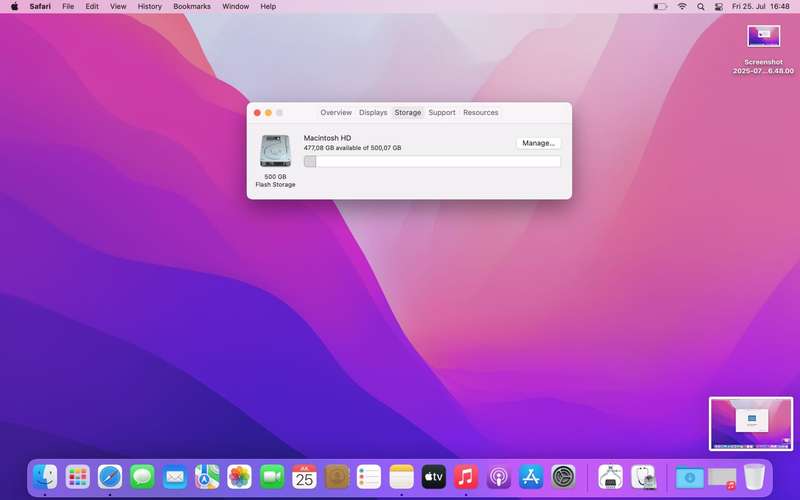Screen dimensions: 800x500
Task: Switch to the Resources tab
Action: [481, 112]
